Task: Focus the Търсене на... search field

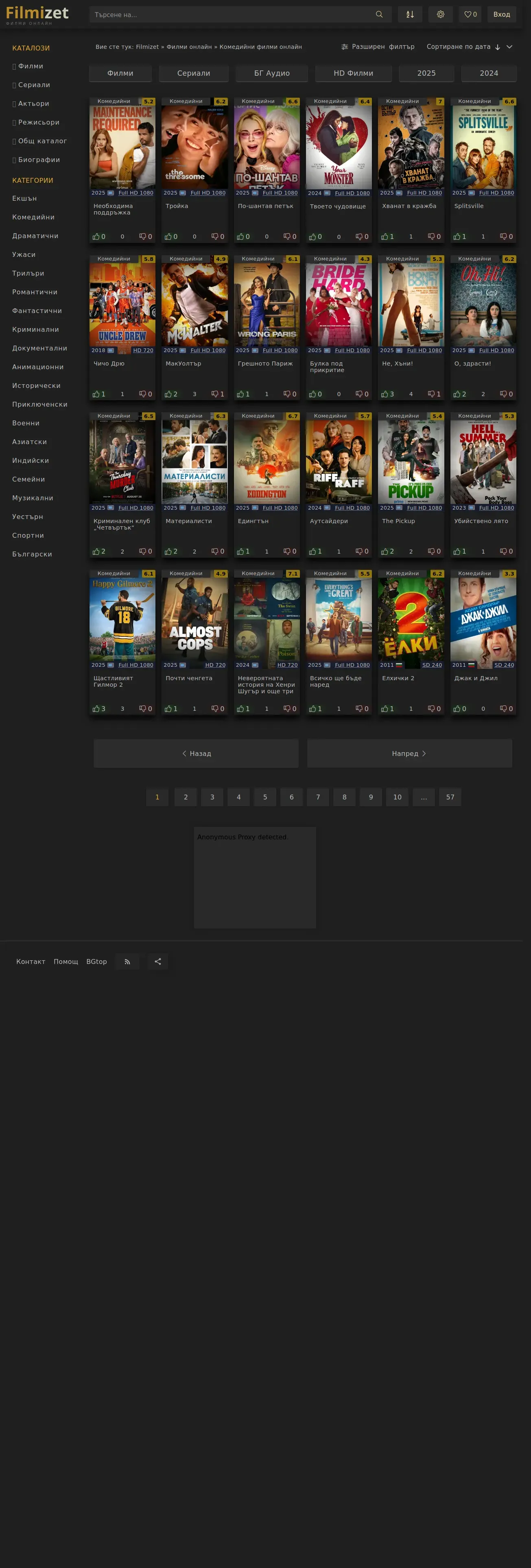Action: (x=240, y=15)
